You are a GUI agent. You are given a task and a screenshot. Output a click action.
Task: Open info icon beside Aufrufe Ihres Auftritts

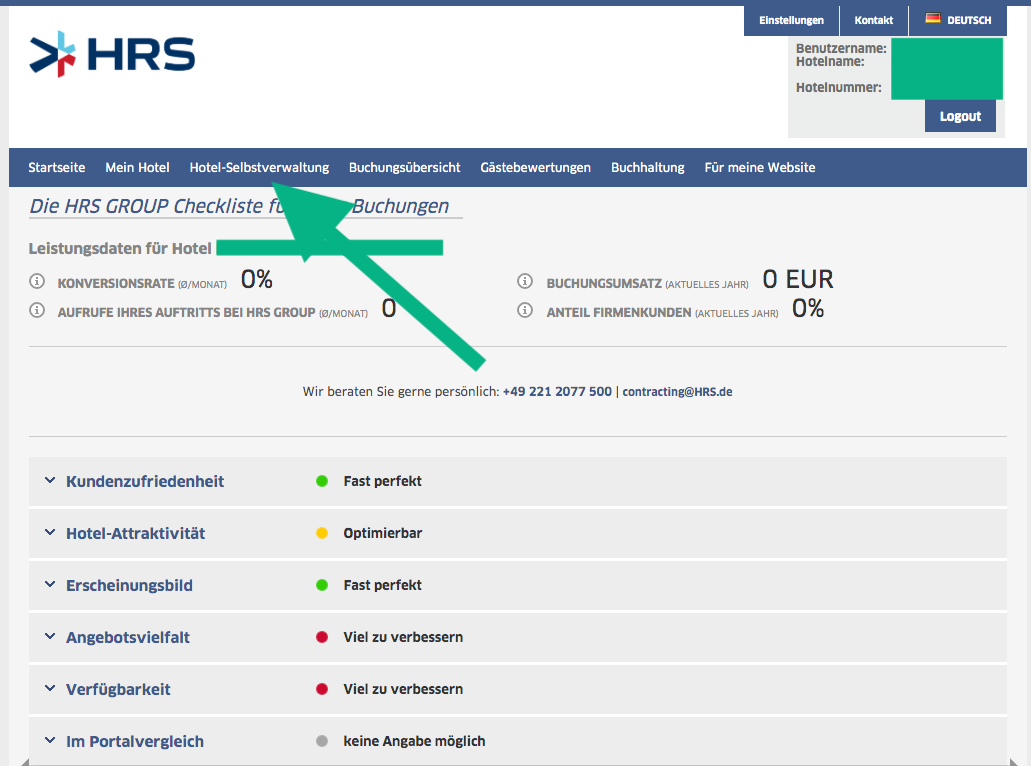pos(37,310)
